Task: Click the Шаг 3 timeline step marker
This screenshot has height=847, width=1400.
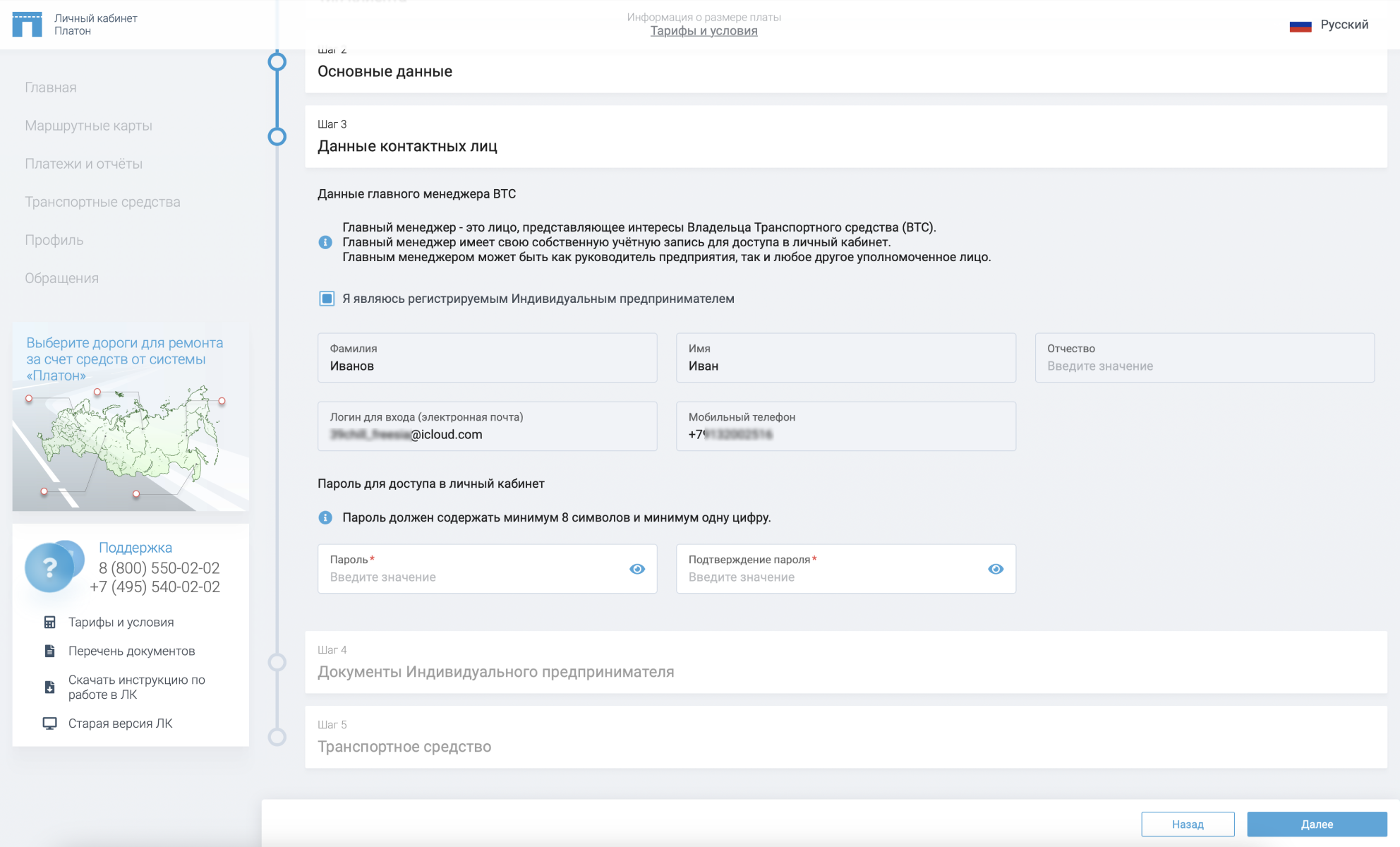Action: tap(277, 136)
